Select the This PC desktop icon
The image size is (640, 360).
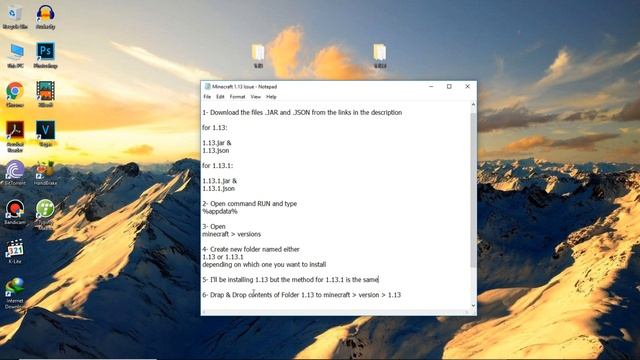pos(15,56)
